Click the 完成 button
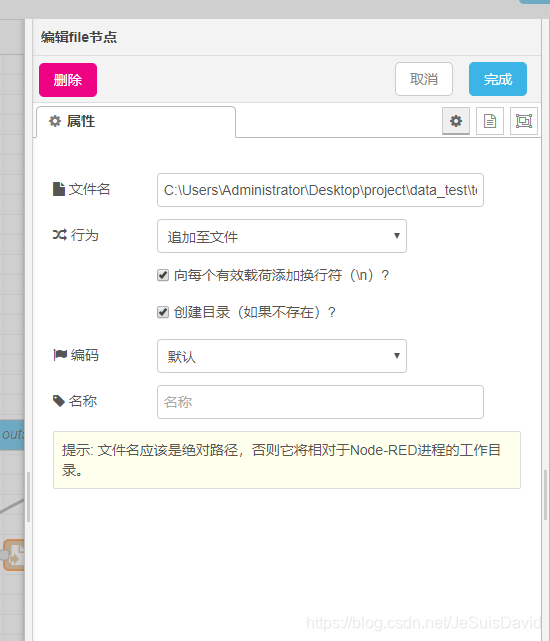This screenshot has height=641, width=550. click(x=498, y=79)
